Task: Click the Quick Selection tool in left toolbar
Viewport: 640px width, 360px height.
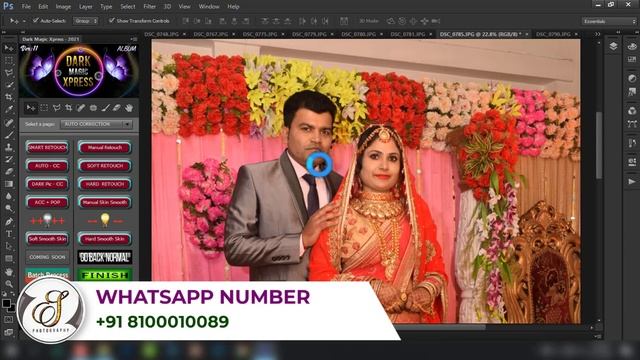Action: tap(9, 85)
